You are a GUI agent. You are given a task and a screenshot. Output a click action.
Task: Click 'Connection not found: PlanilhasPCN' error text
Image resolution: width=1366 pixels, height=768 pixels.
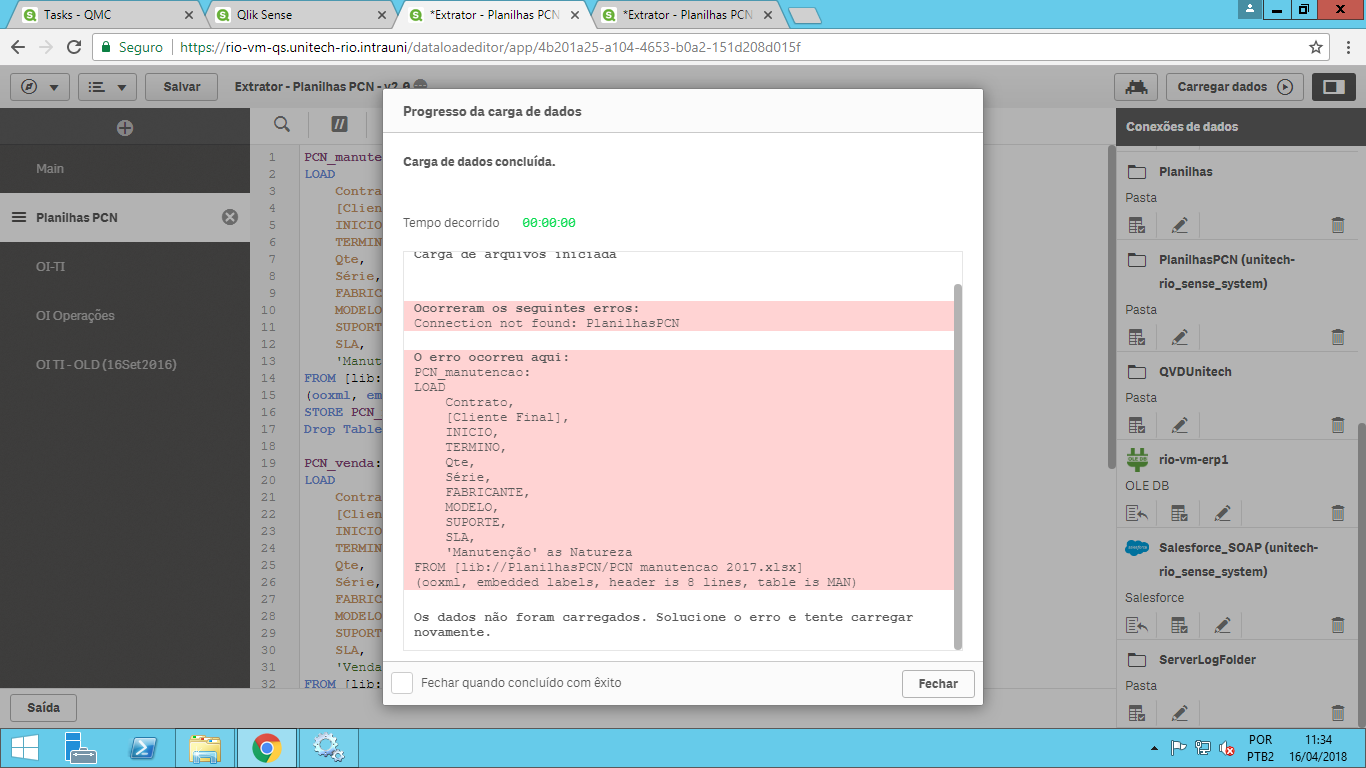point(547,323)
